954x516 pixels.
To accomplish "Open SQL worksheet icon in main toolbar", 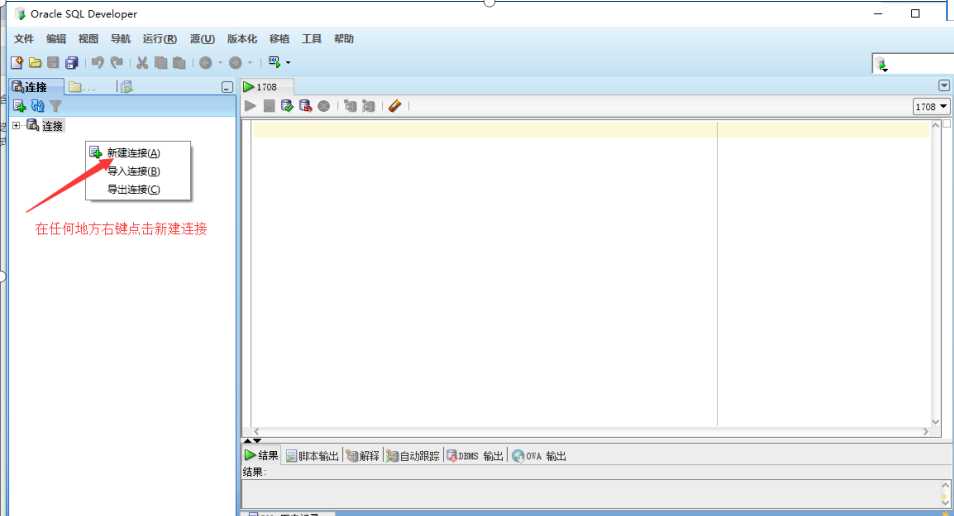I will point(274,62).
